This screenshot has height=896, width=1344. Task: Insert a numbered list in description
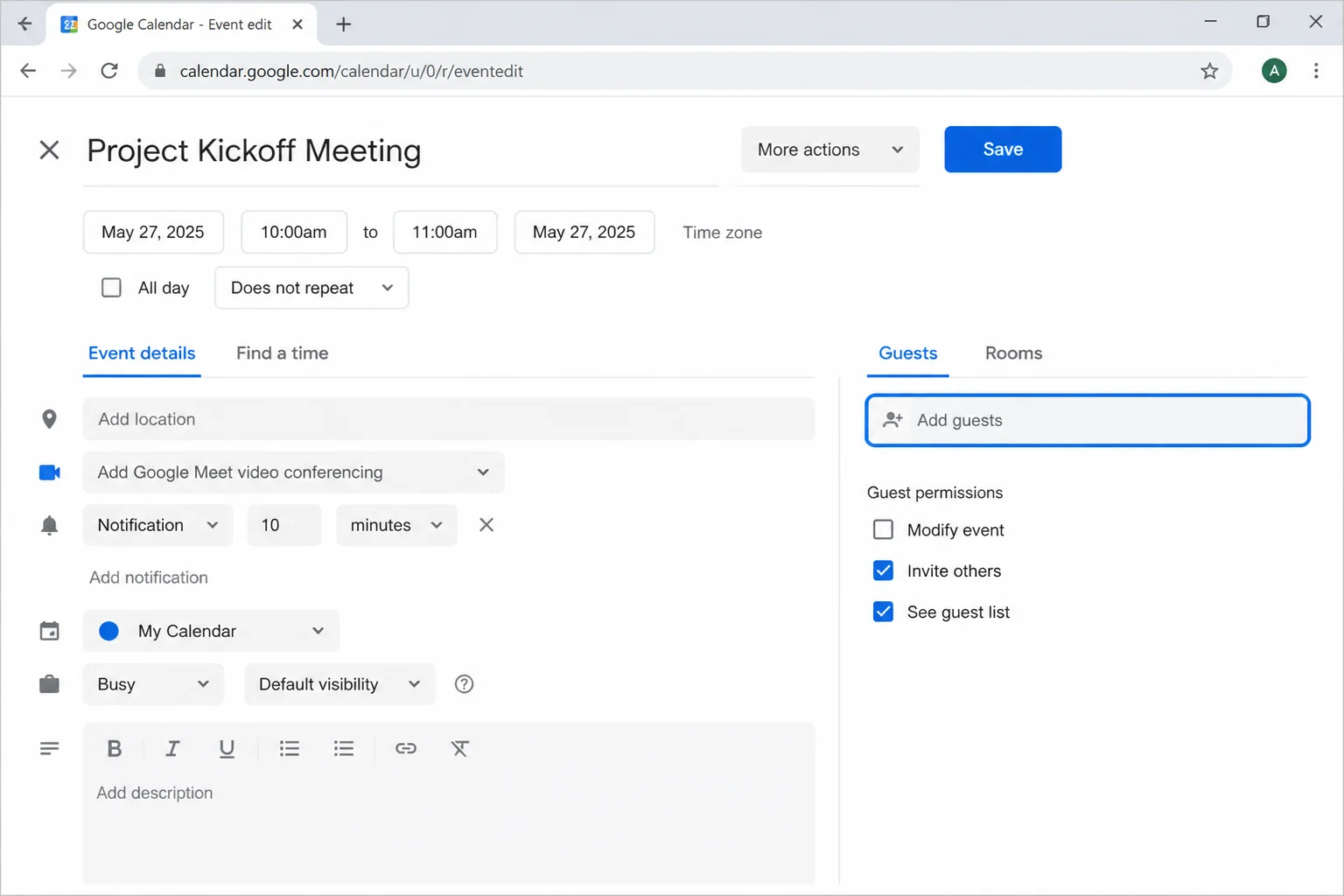pos(290,748)
